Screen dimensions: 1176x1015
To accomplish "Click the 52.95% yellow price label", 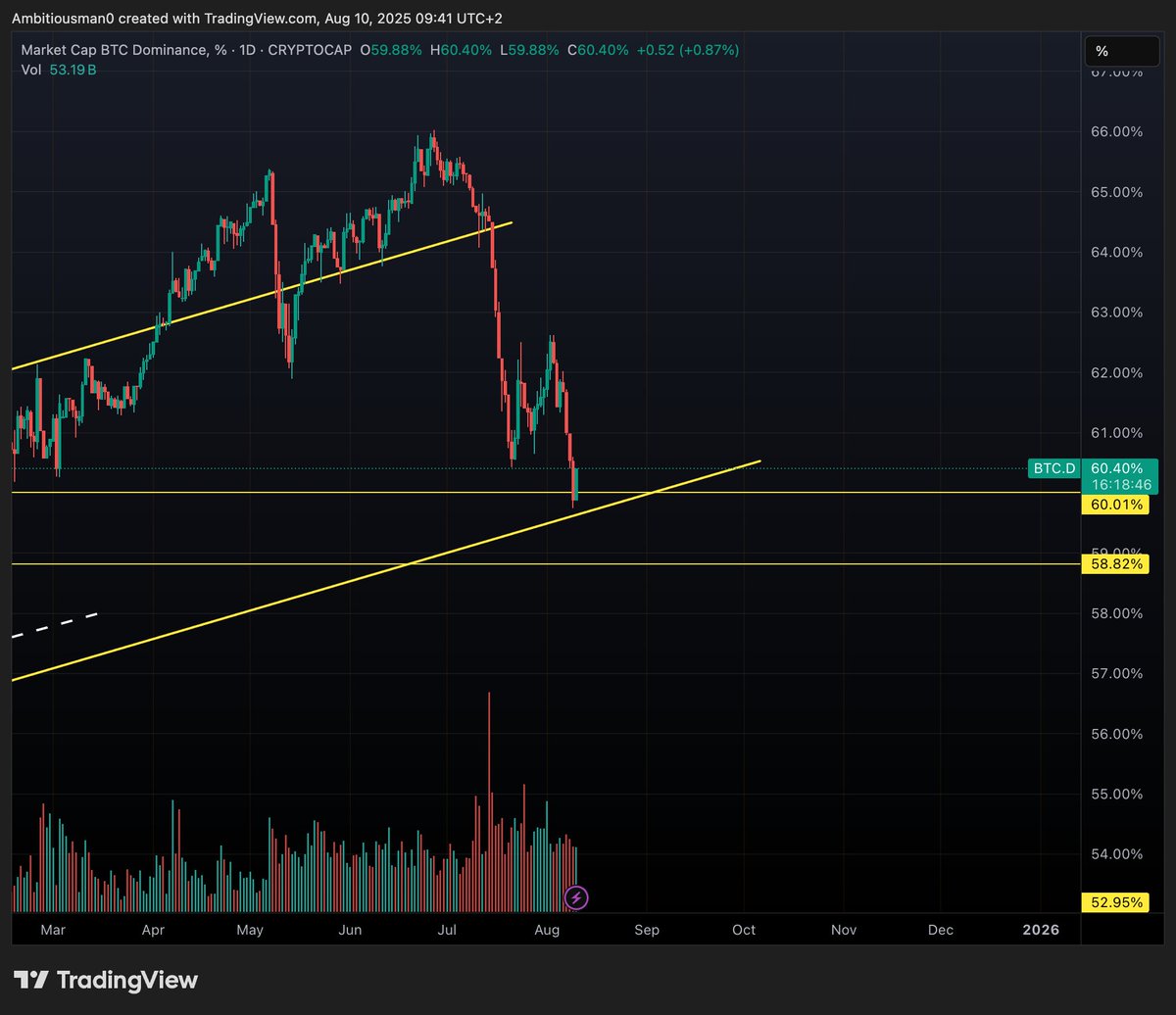I will click(1114, 902).
